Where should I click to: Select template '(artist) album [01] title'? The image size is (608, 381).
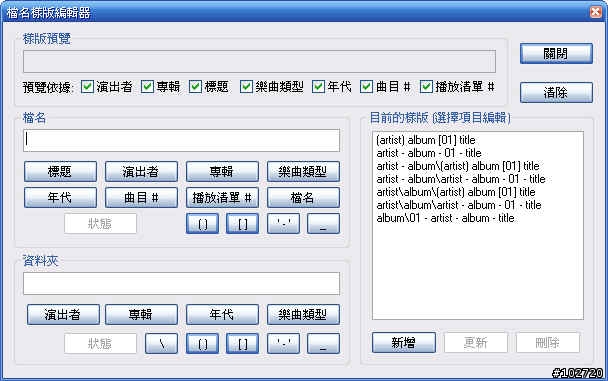coord(426,140)
